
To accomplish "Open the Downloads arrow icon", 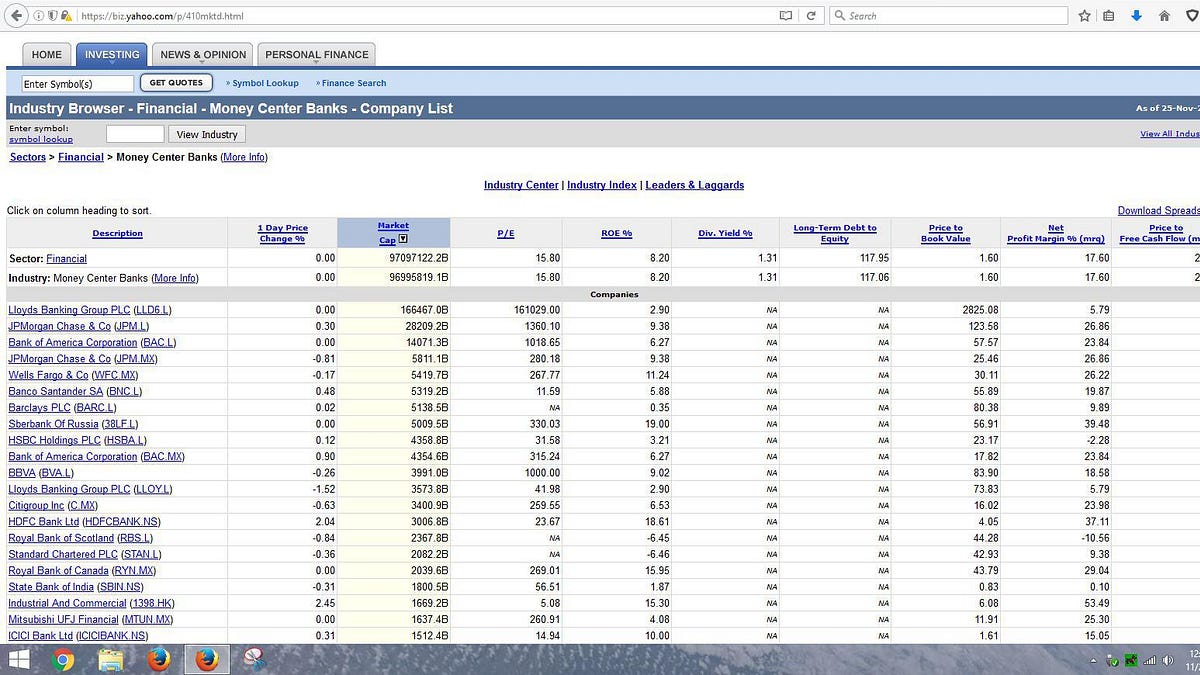I will pyautogui.click(x=1136, y=16).
